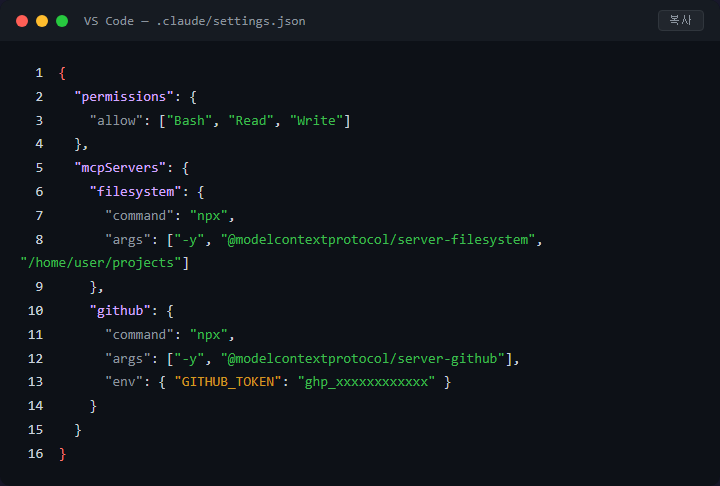Click the title text VS Code — .claude/settings.json

click(x=194, y=21)
